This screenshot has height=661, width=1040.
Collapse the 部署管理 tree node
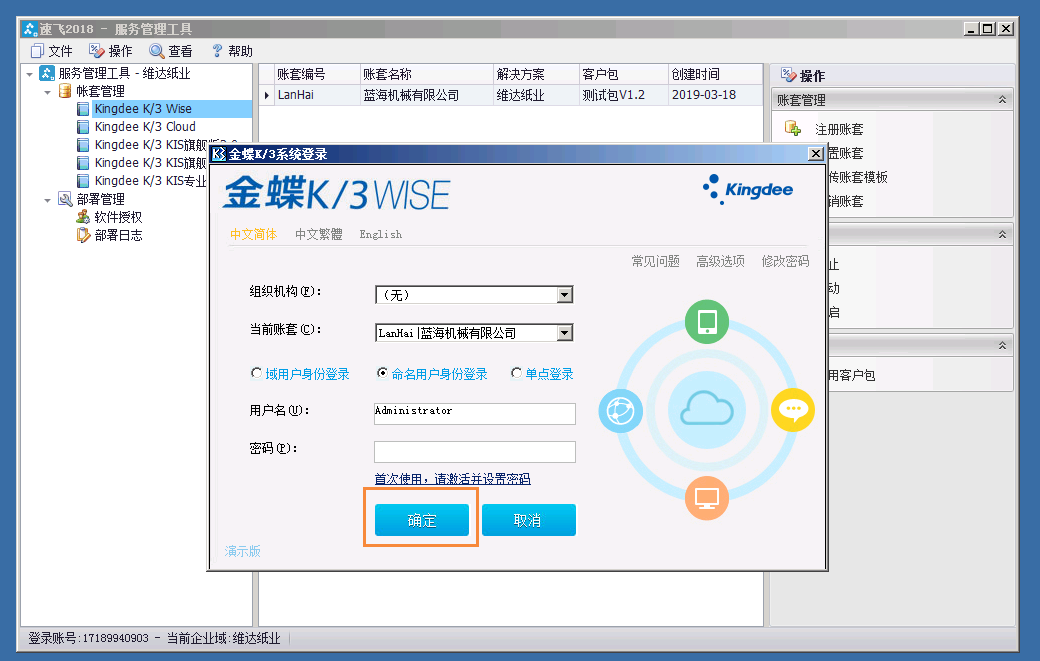click(x=47, y=200)
